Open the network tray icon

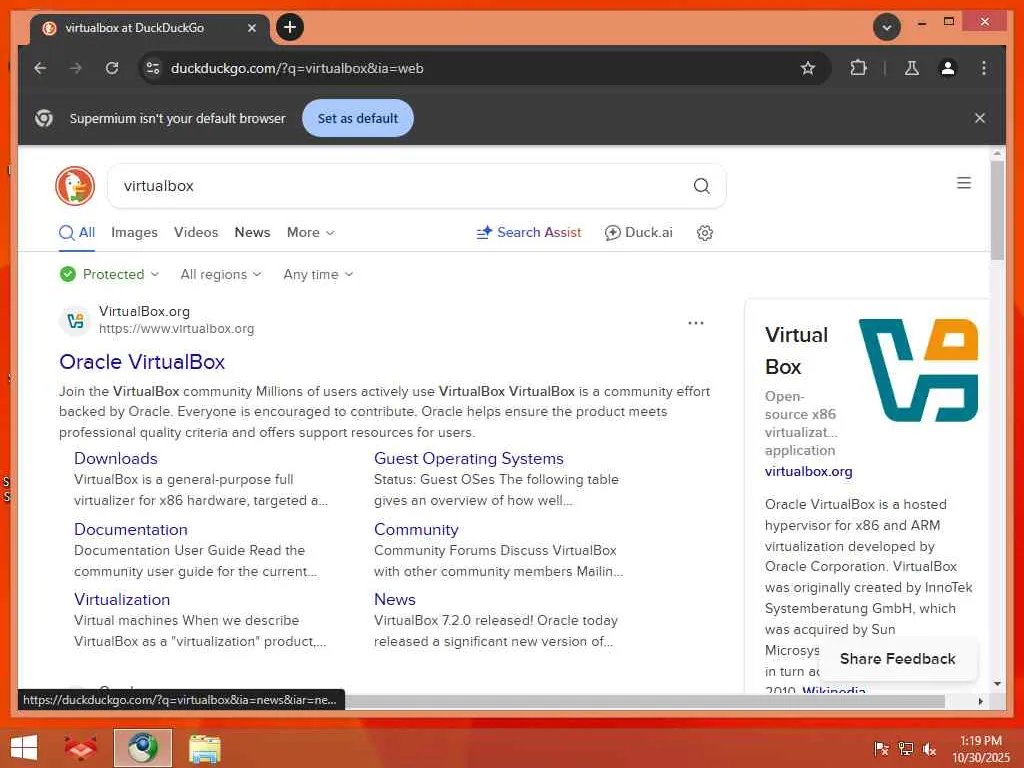906,748
